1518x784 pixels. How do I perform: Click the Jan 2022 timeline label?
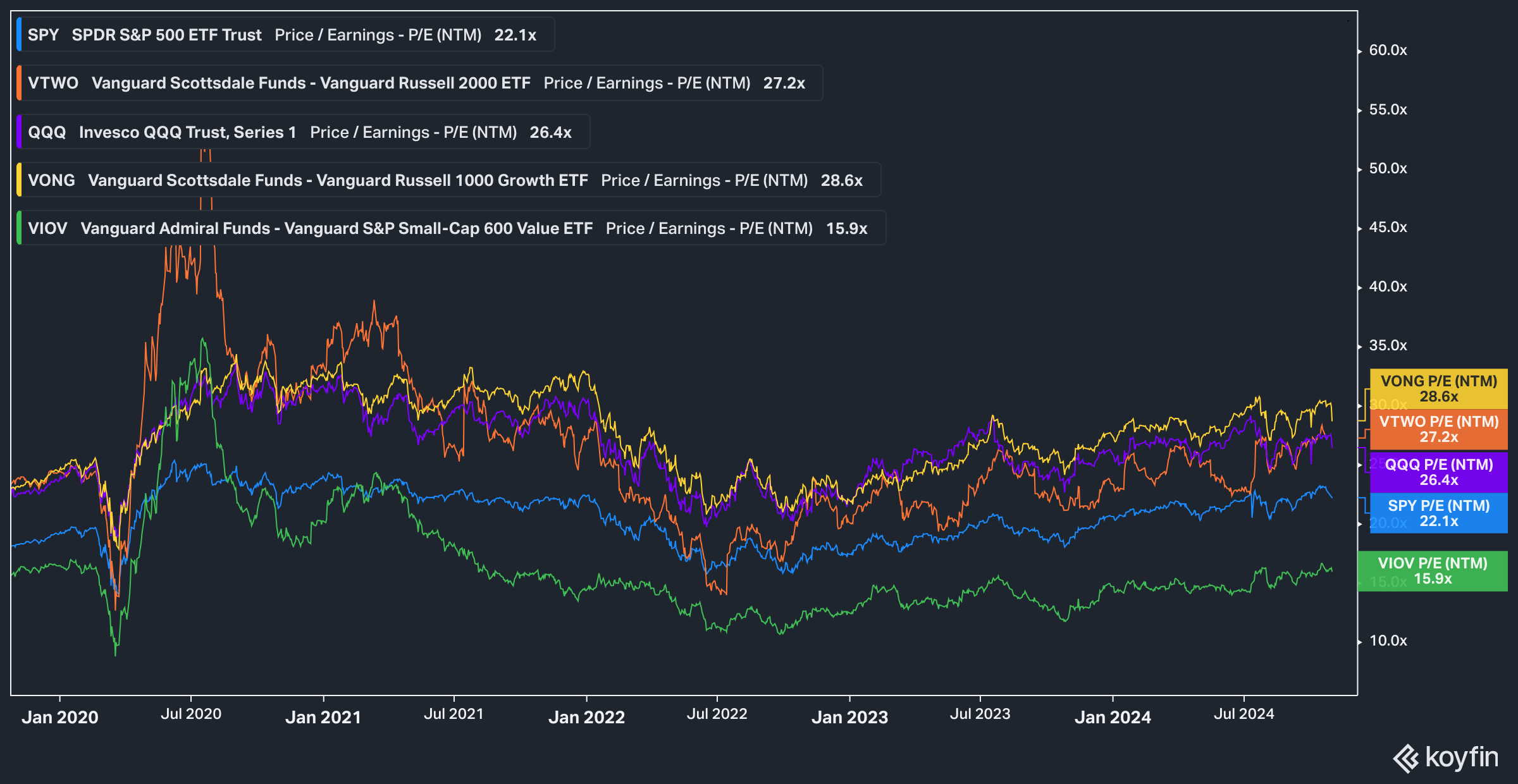point(586,717)
